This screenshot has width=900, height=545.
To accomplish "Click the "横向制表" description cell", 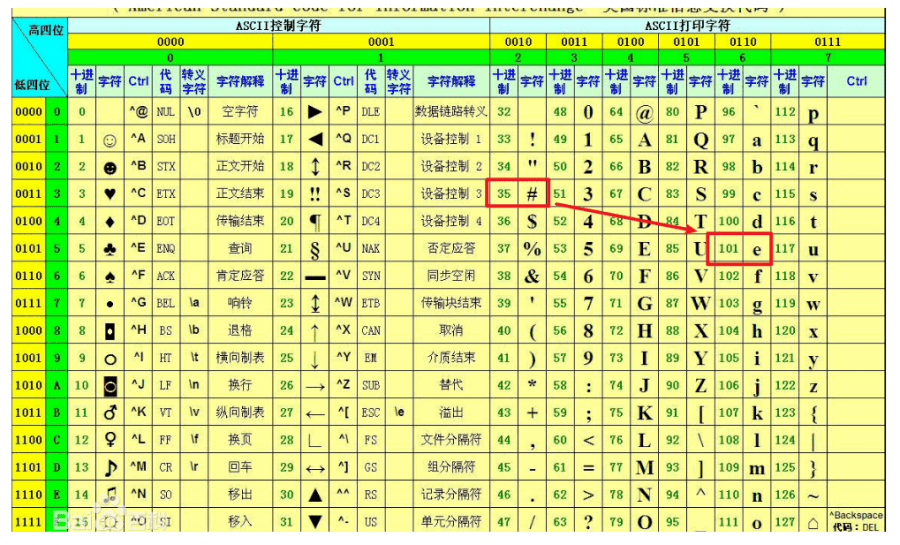I will coord(240,357).
